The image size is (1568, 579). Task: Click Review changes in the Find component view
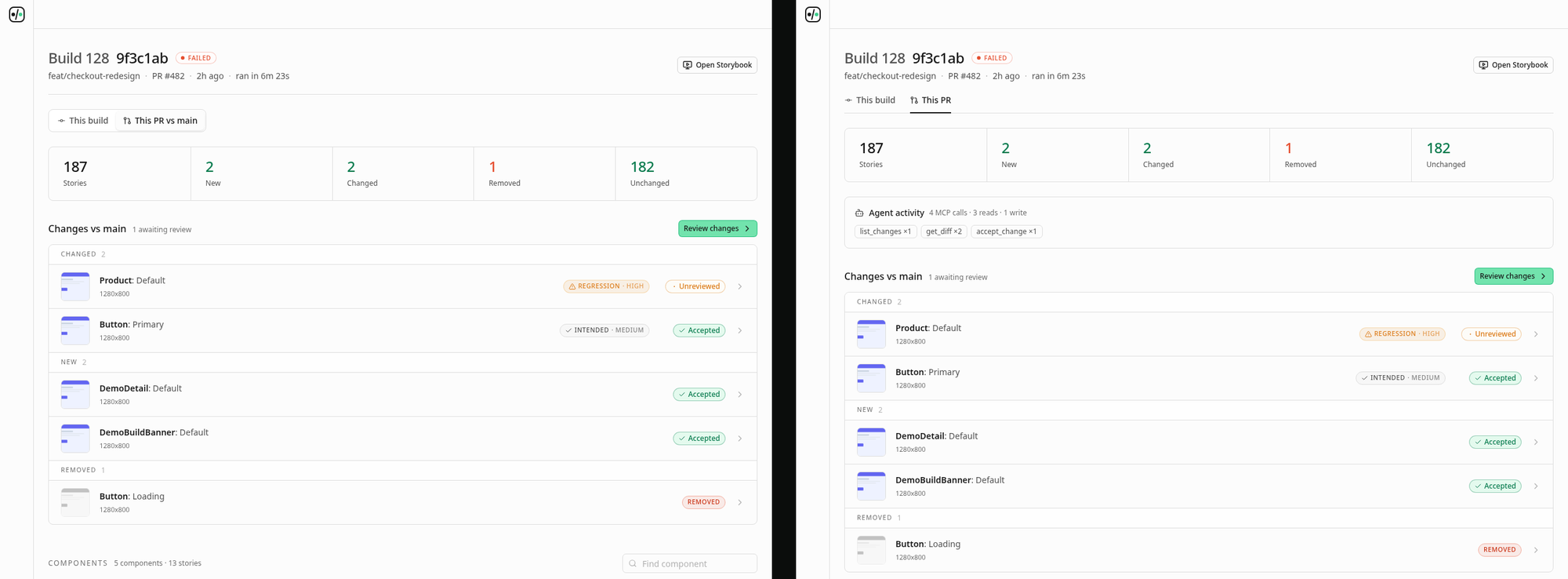717,228
